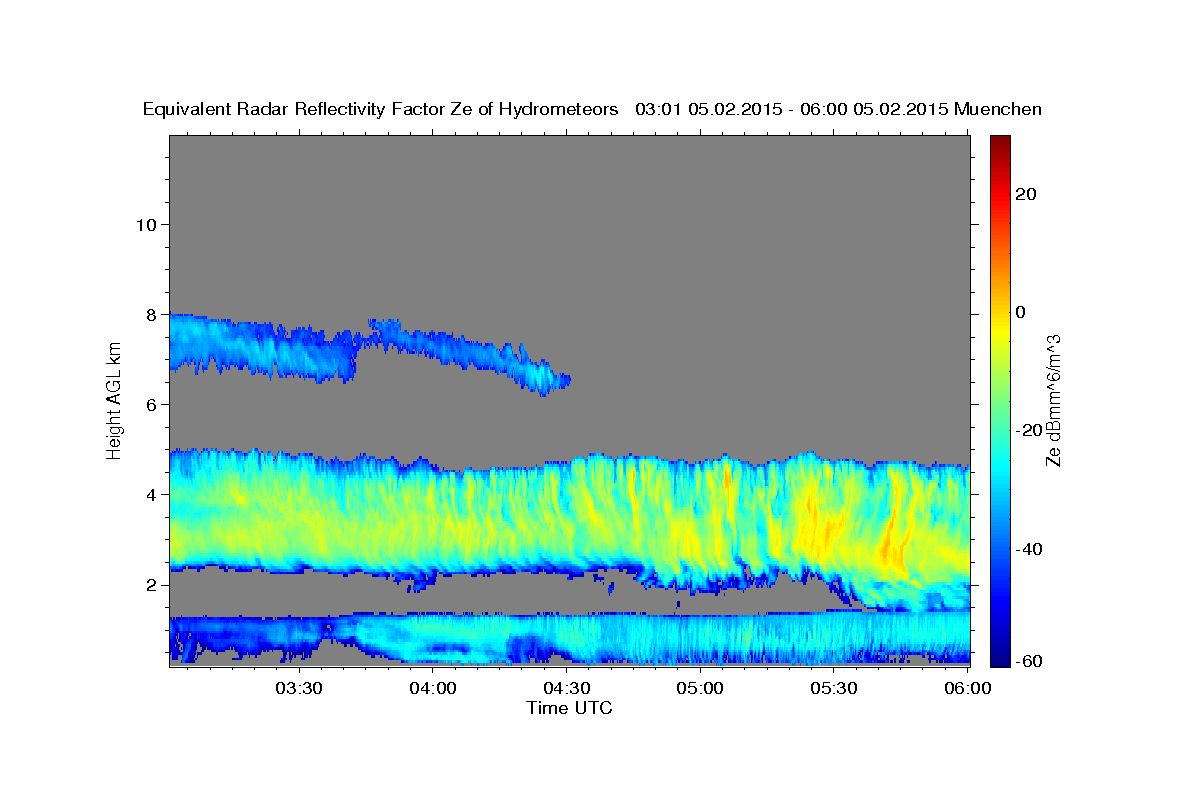The height and width of the screenshot is (800, 1200).
Task: Click the height tick label 8
Action: [x=150, y=314]
